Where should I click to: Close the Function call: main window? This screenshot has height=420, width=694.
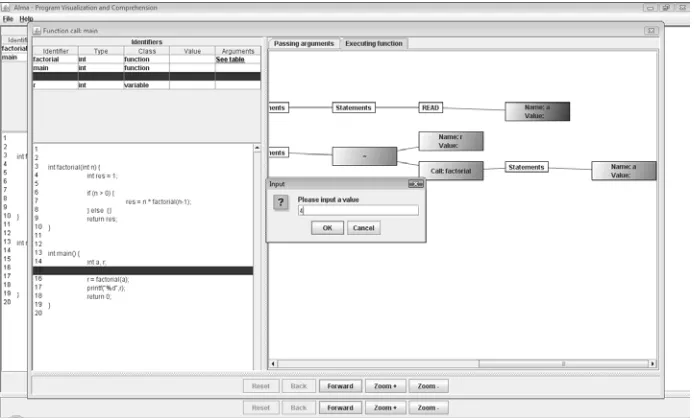651,31
